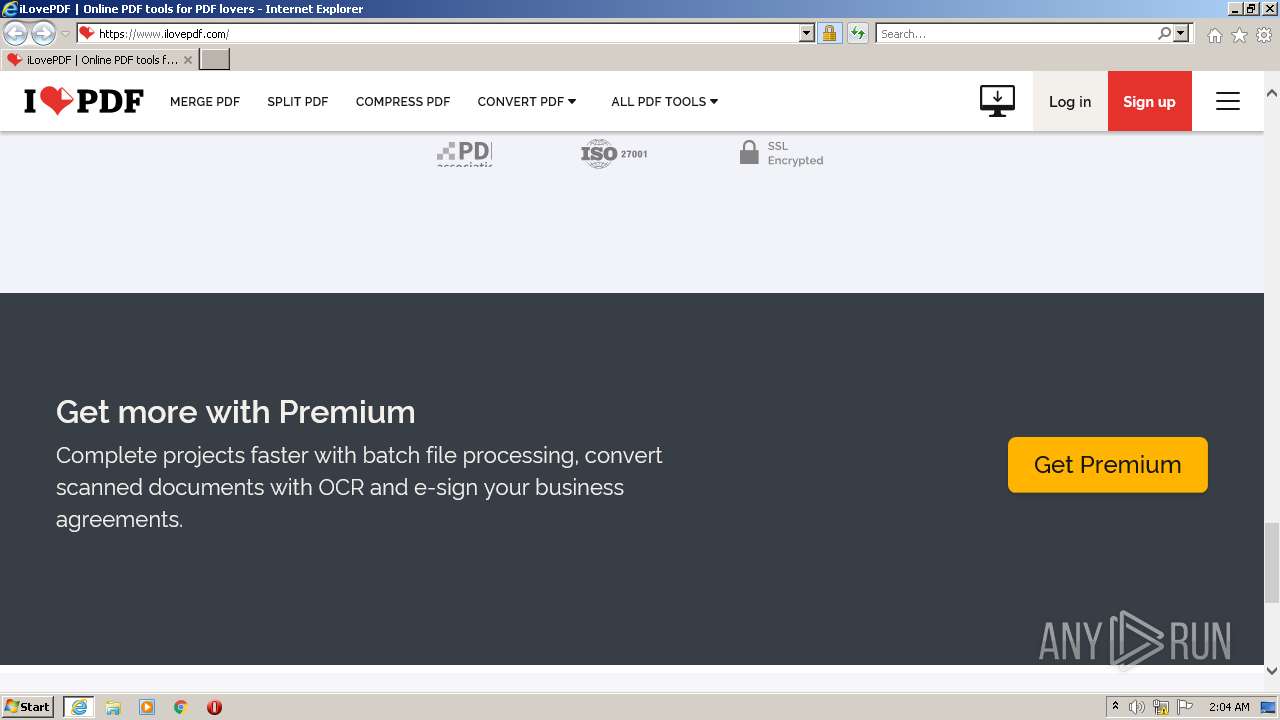The height and width of the screenshot is (720, 1280).
Task: Click the network tray icon
Action: tap(1161, 707)
